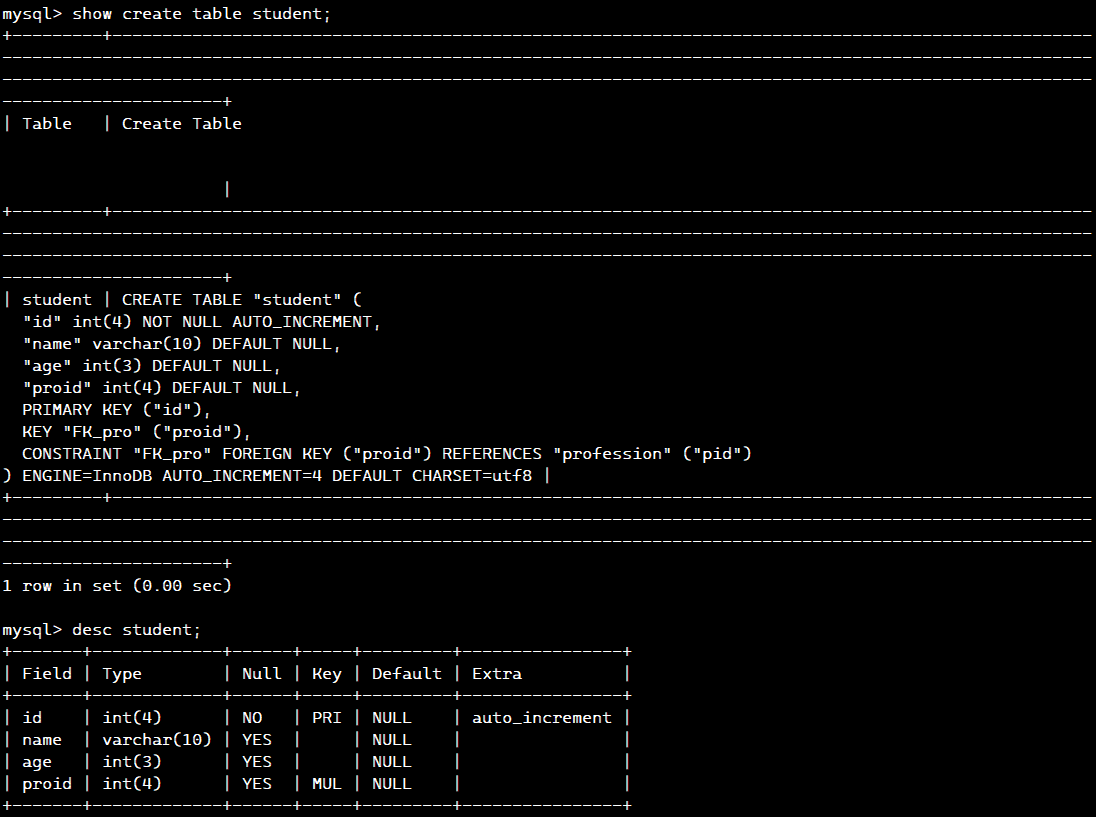The image size is (1096, 817).
Task: Click the 'name' field cell in desc table
Action: click(41, 739)
